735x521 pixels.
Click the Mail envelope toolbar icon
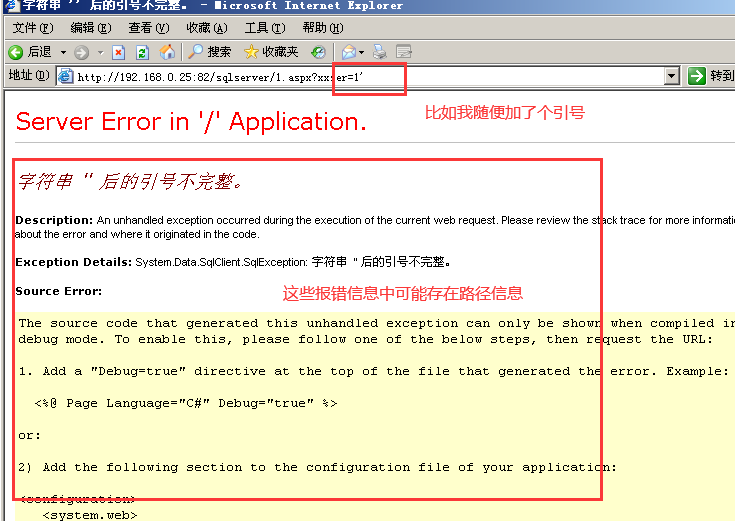point(349,52)
